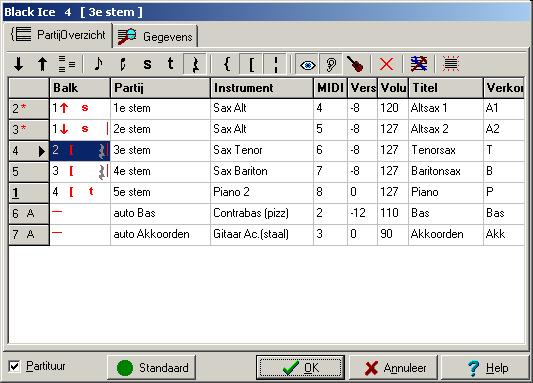Viewport: 533px width, 383px height.
Task: Click the Vers column header
Action: (x=363, y=88)
